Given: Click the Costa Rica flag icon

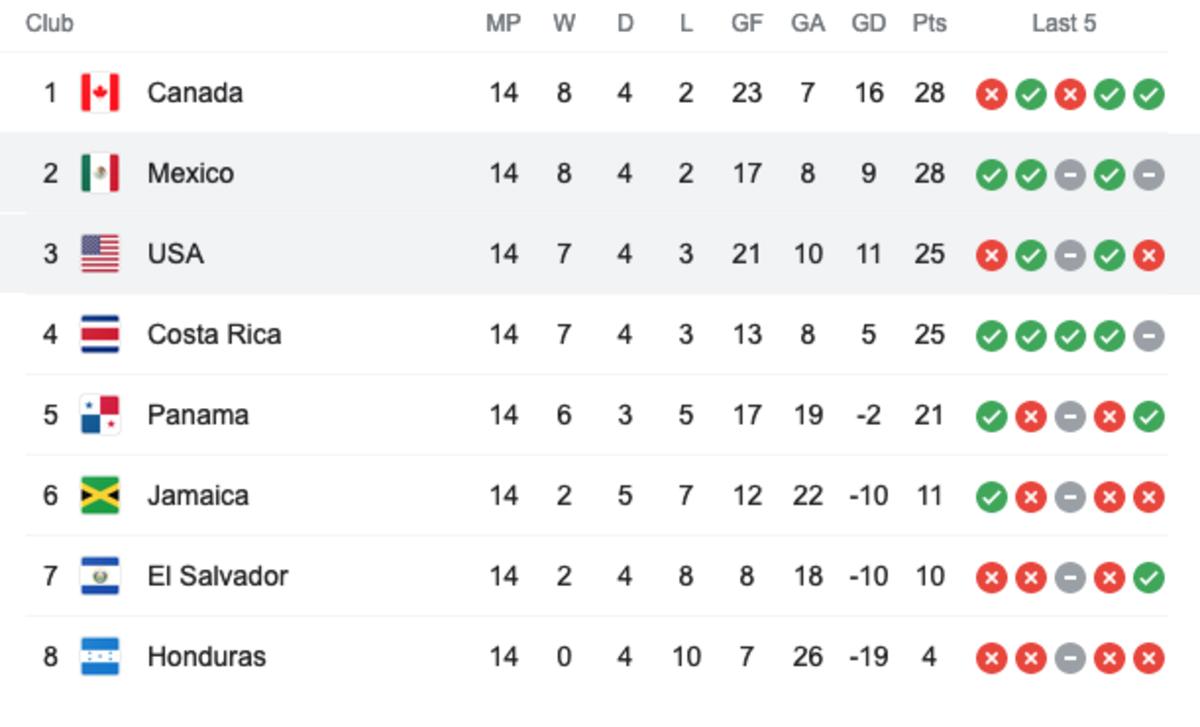Looking at the screenshot, I should pyautogui.click(x=100, y=334).
